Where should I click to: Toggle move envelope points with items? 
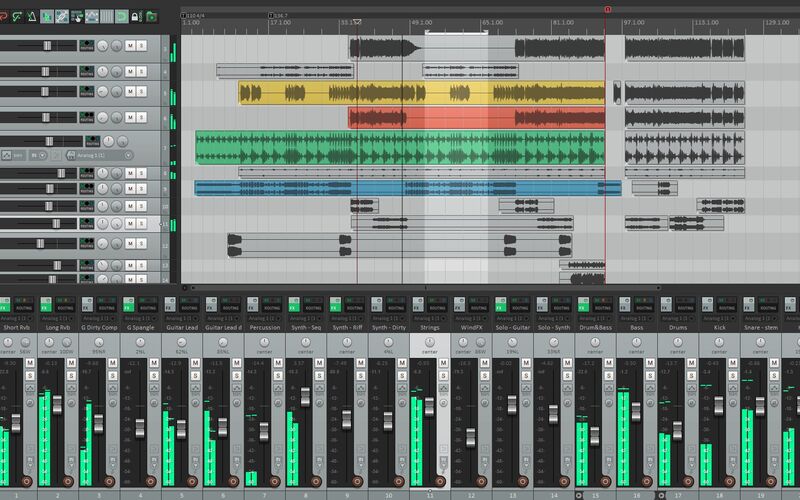[x=92, y=17]
